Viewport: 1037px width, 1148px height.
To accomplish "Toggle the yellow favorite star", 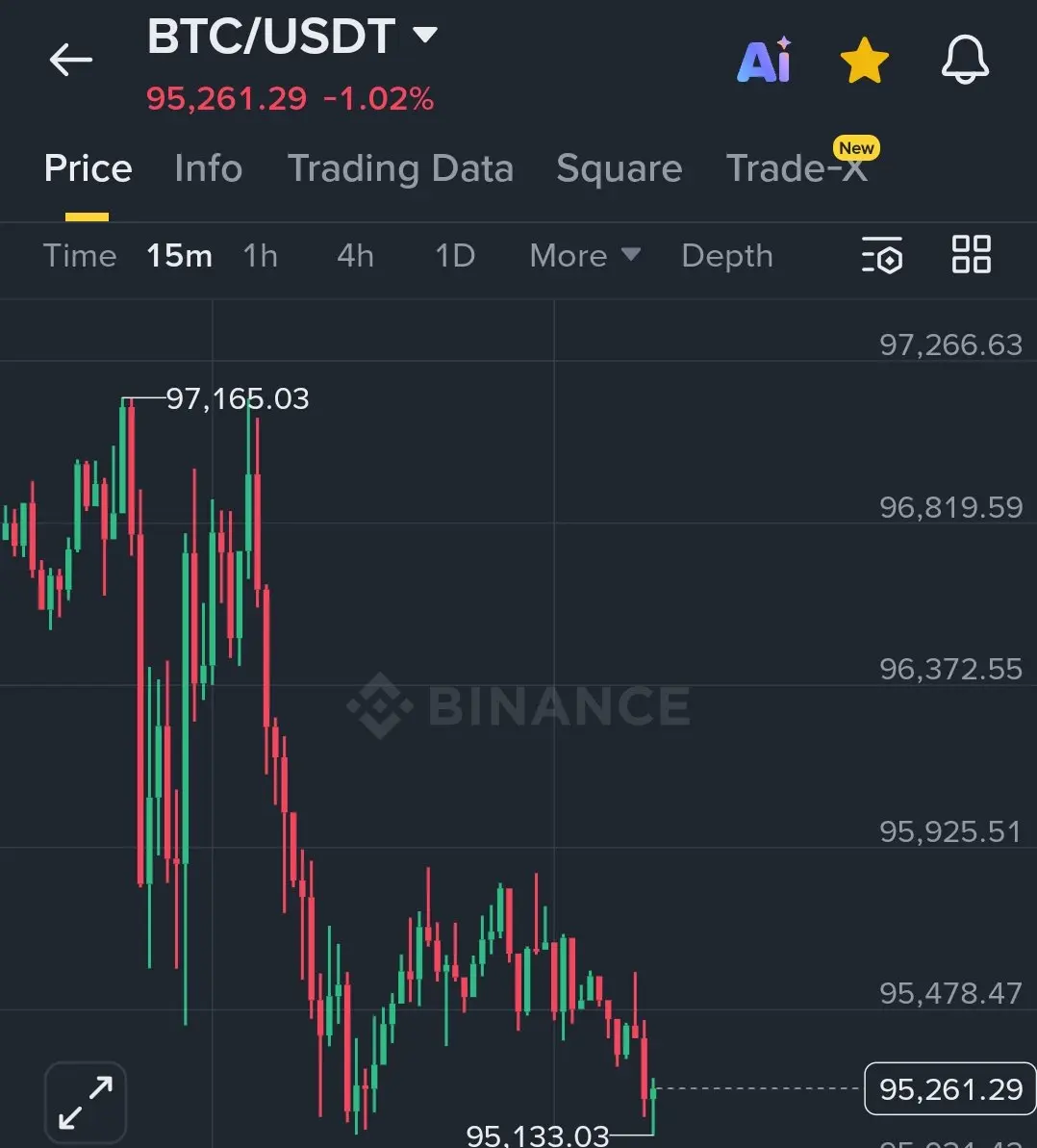I will [864, 60].
